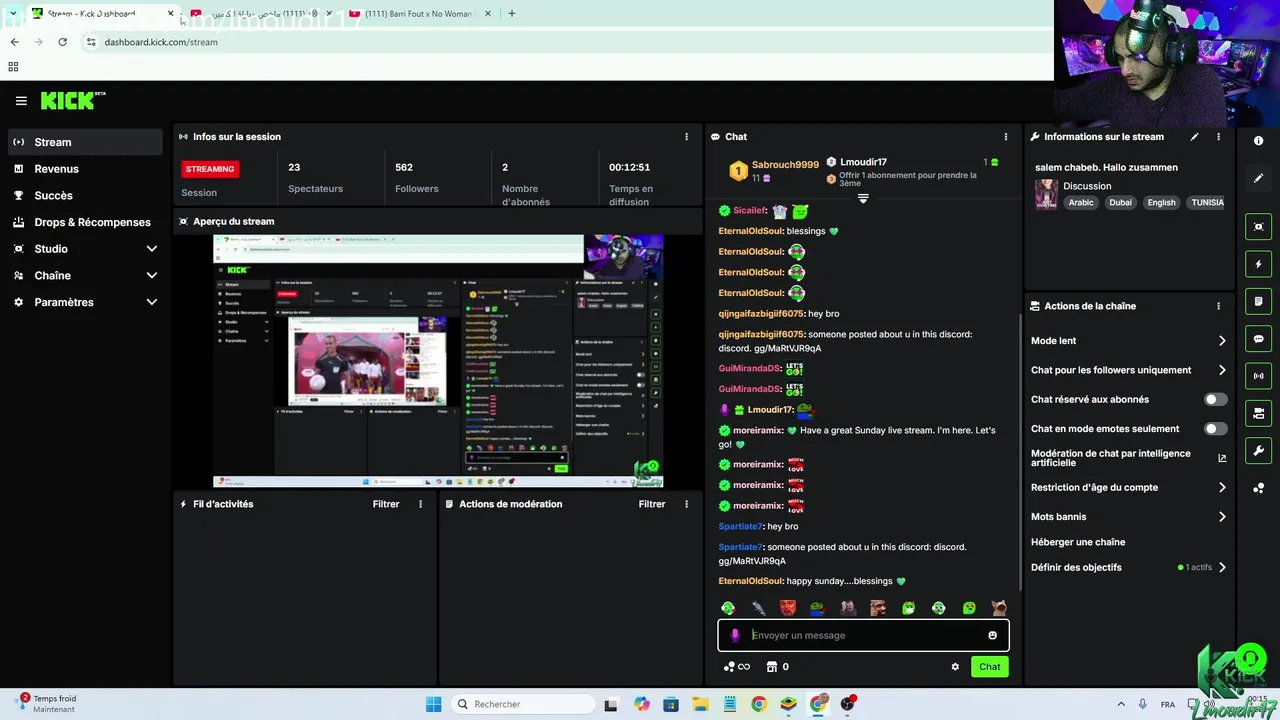Toggle the wrench icon in the right sidebar
Image resolution: width=1280 pixels, height=720 pixels.
pos(1258,450)
